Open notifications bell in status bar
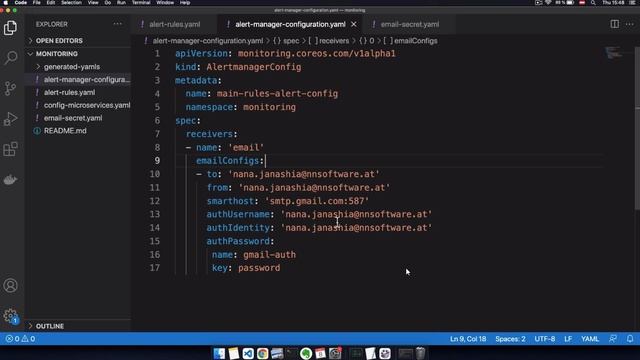This screenshot has width=640, height=360. 630,339
